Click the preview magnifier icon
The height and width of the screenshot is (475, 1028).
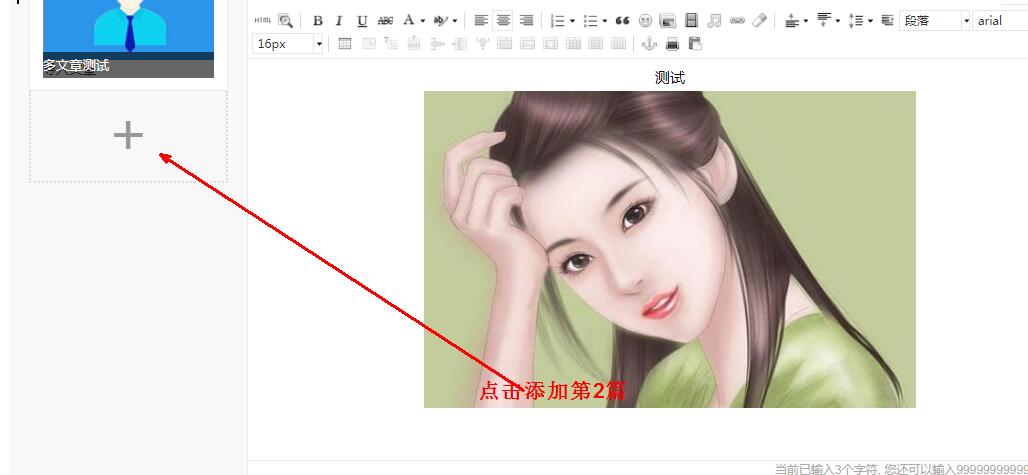[285, 20]
